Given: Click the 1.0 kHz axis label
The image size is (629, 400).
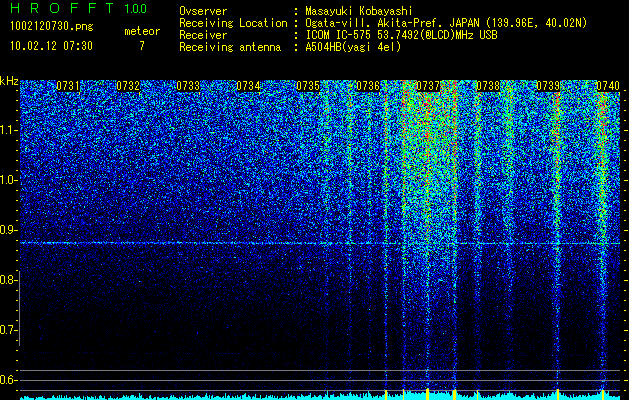Looking at the screenshot, I should coord(8,181).
